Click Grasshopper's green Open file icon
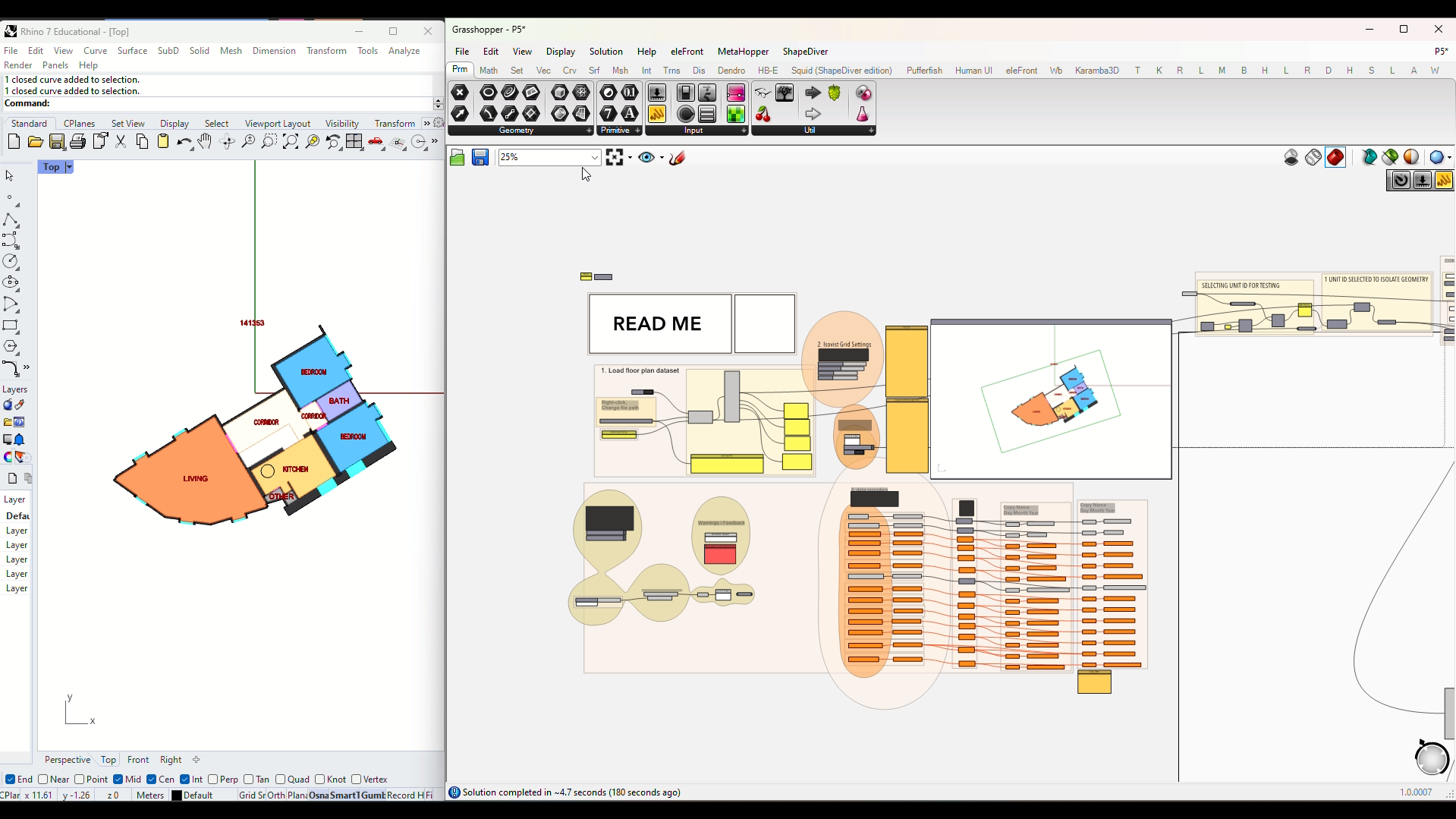 457,157
